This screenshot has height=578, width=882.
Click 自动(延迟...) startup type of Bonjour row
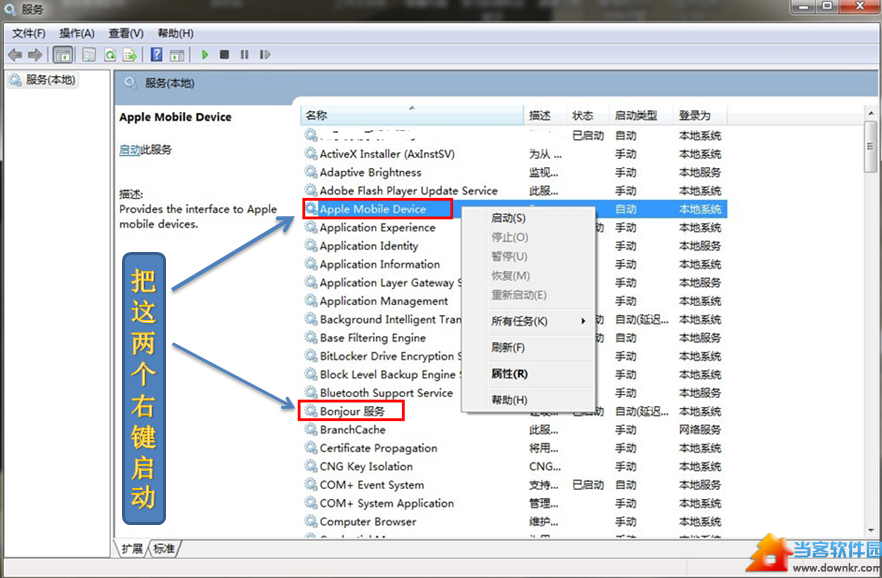(642, 412)
